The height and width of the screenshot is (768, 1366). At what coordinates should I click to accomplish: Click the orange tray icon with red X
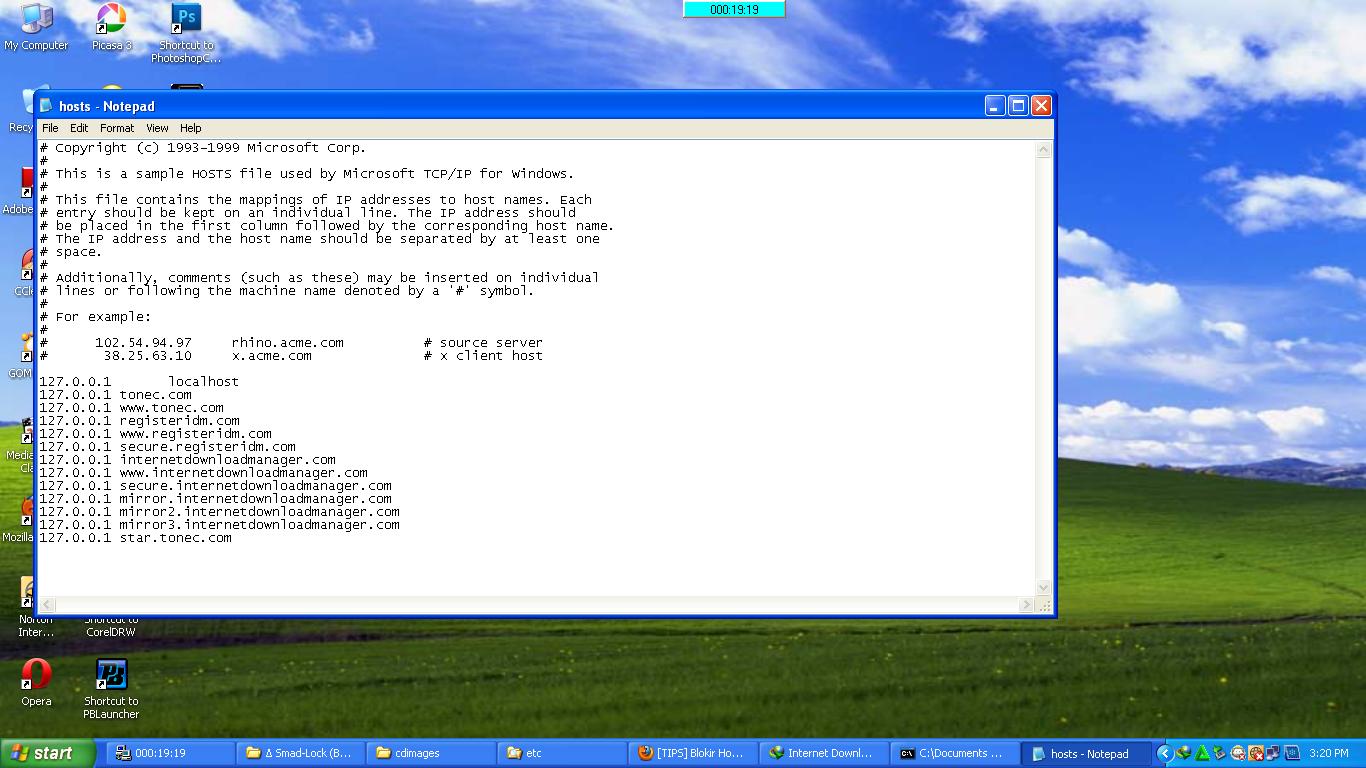pyautogui.click(x=1256, y=753)
